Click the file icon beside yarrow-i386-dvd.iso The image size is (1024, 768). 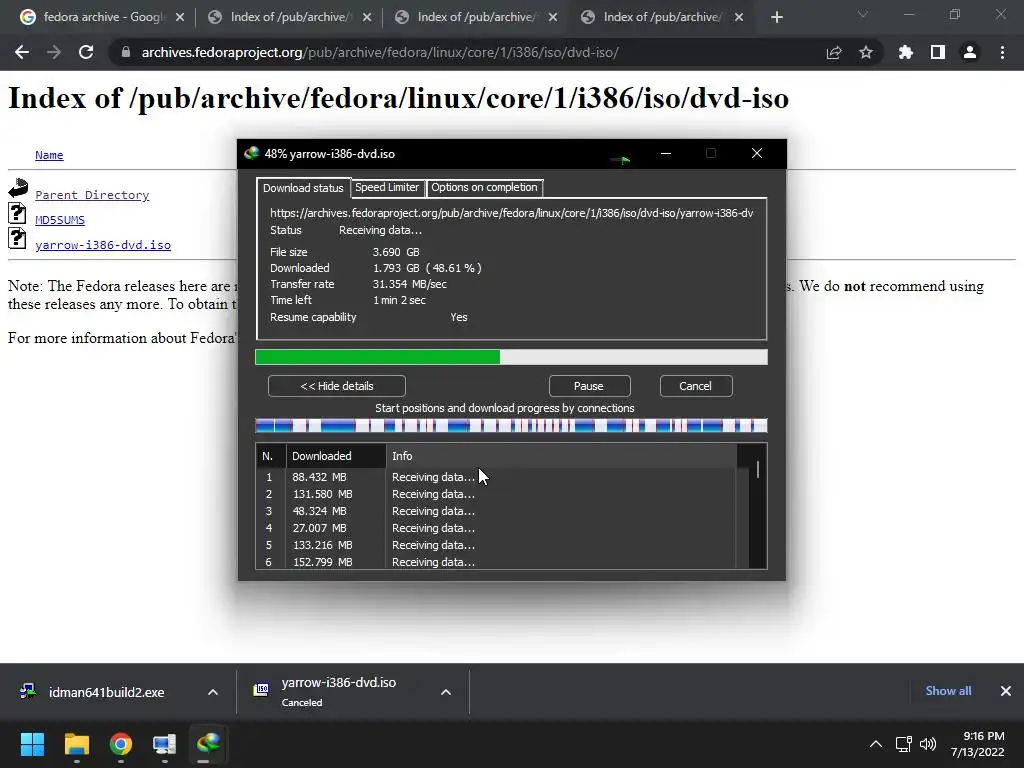click(18, 238)
